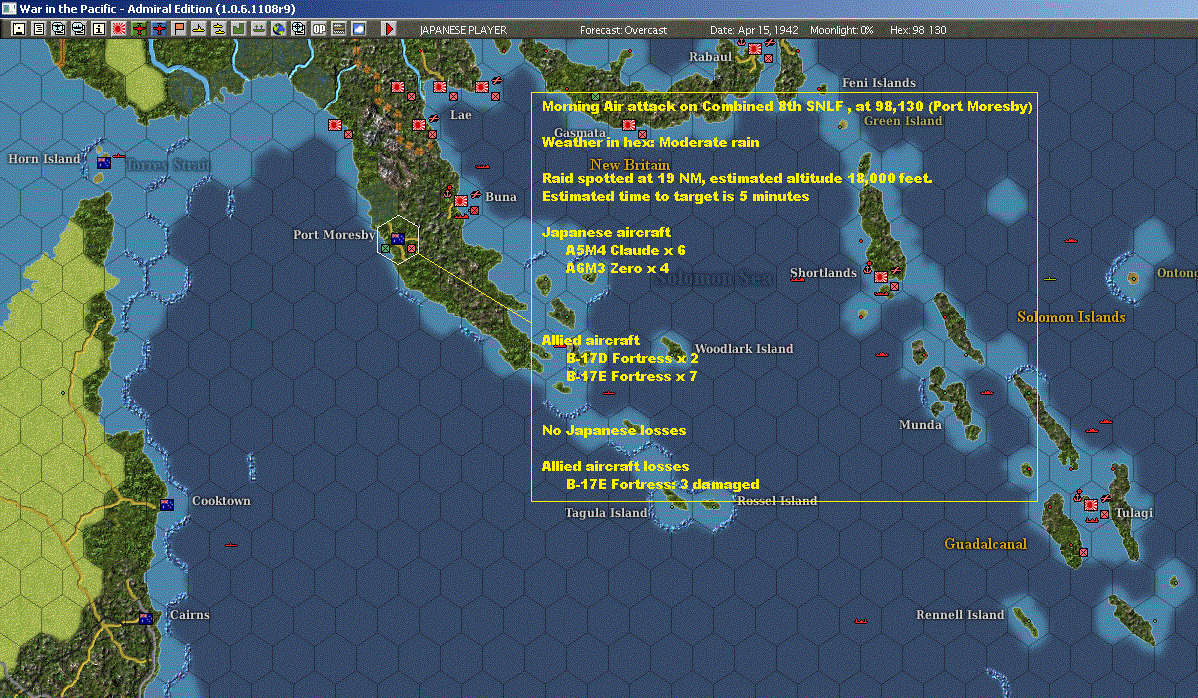Open the document report list icon
Viewport: 1198px width, 698px height.
(39, 29)
